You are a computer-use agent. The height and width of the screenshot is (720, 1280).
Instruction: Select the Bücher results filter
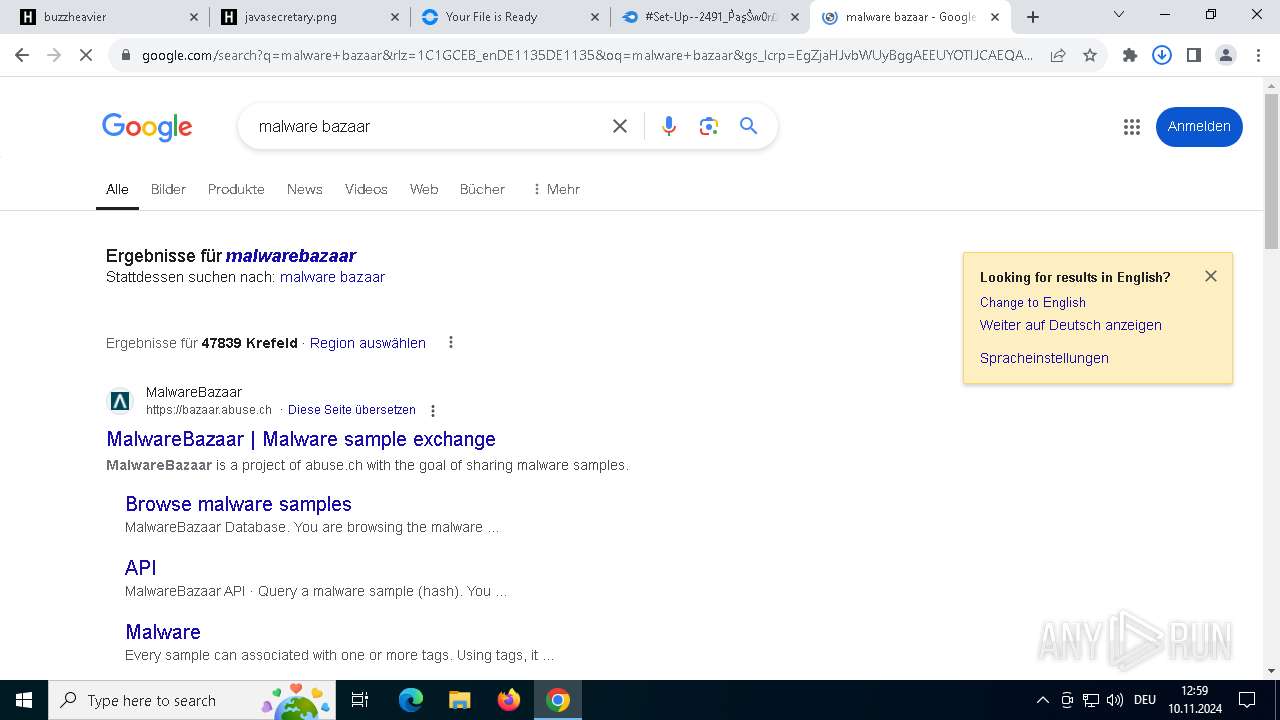482,189
